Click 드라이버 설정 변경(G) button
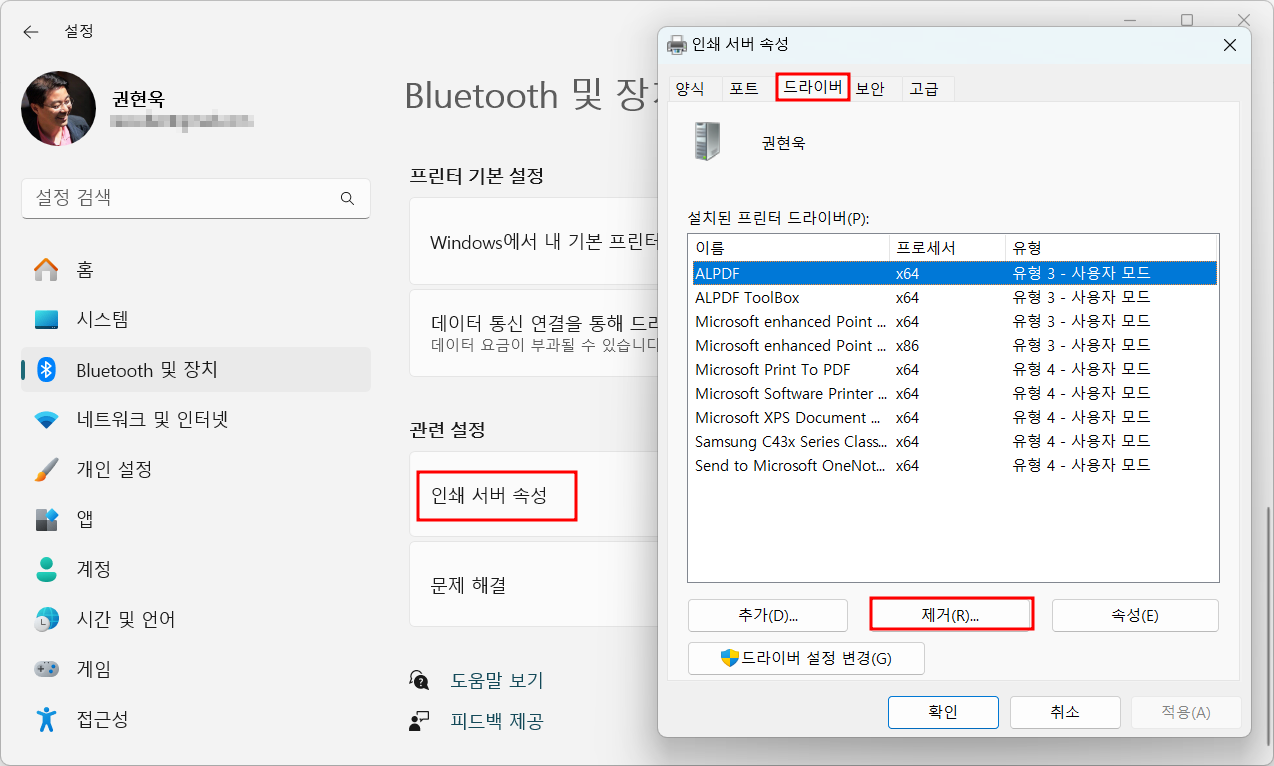The width and height of the screenshot is (1274, 766). point(806,658)
